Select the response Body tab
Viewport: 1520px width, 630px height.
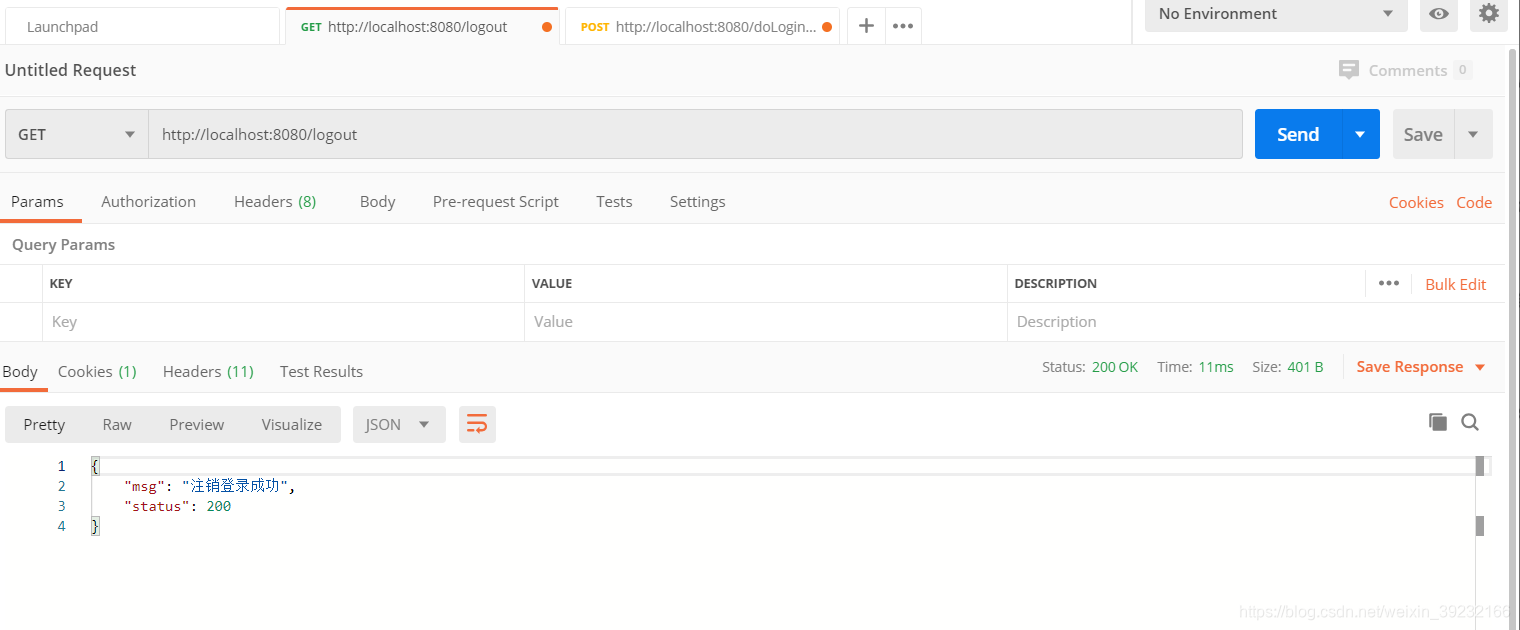tap(20, 371)
